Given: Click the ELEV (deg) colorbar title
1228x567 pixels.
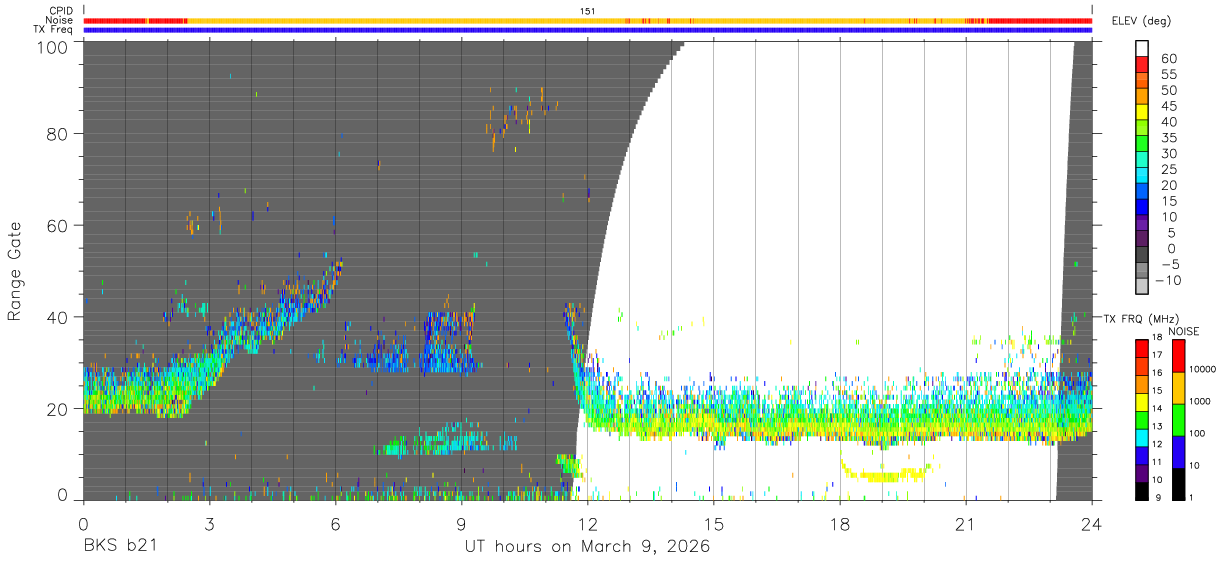Looking at the screenshot, I should 1142,21.
